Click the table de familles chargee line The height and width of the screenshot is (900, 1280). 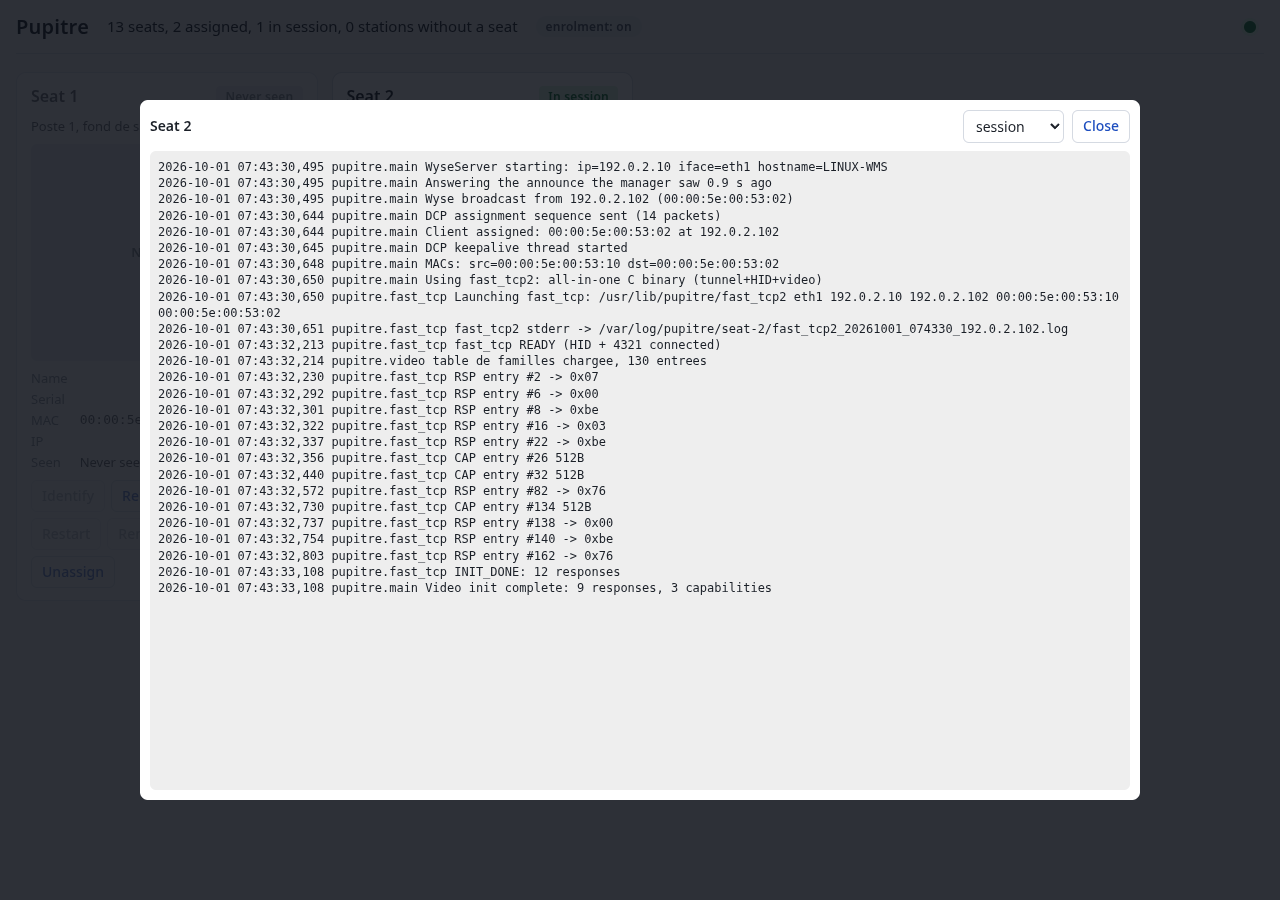click(432, 361)
